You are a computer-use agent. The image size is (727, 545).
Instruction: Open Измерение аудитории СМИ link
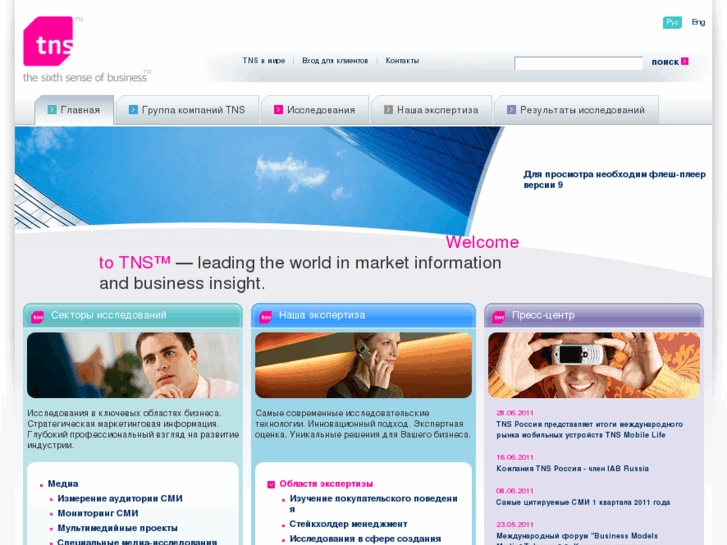click(120, 499)
